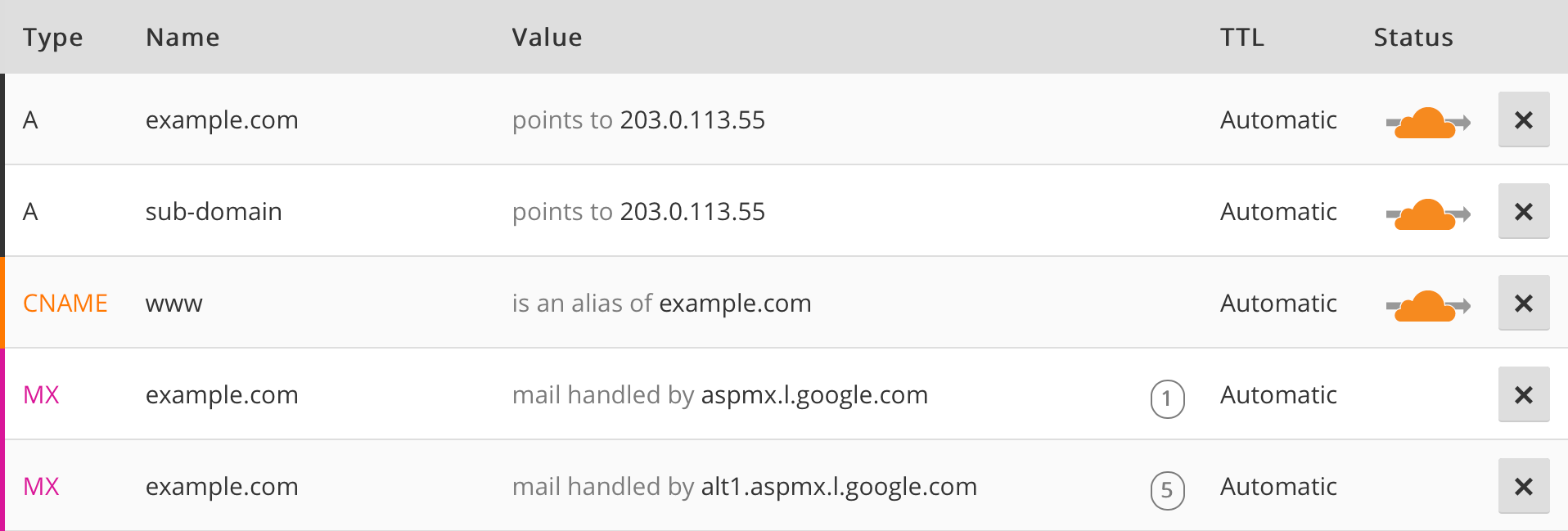The image size is (1568, 531).
Task: Edit the sub-domain name field
Action: (214, 212)
